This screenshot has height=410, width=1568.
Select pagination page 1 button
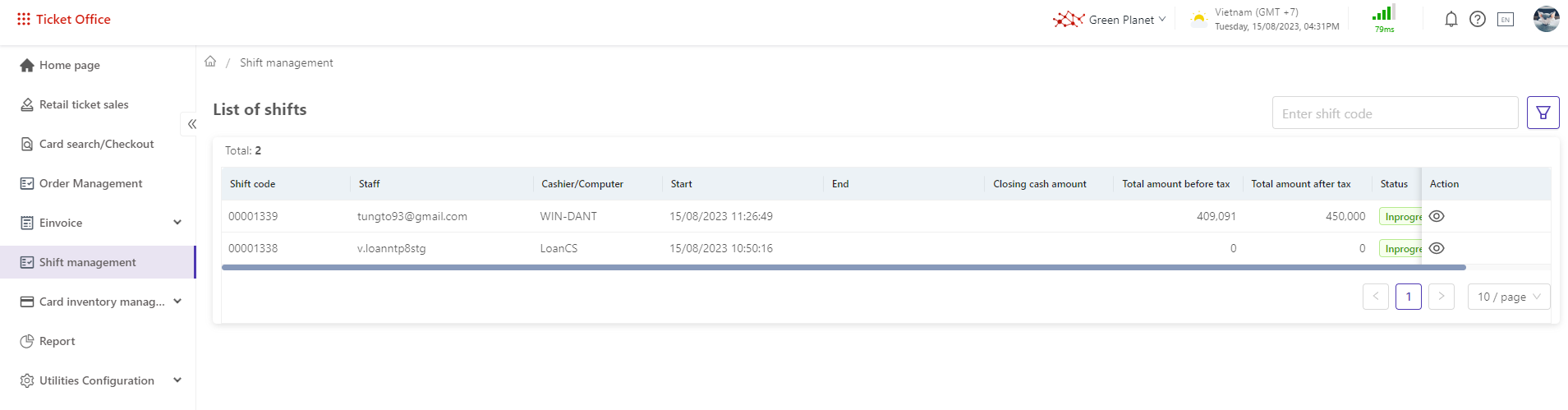tap(1409, 297)
